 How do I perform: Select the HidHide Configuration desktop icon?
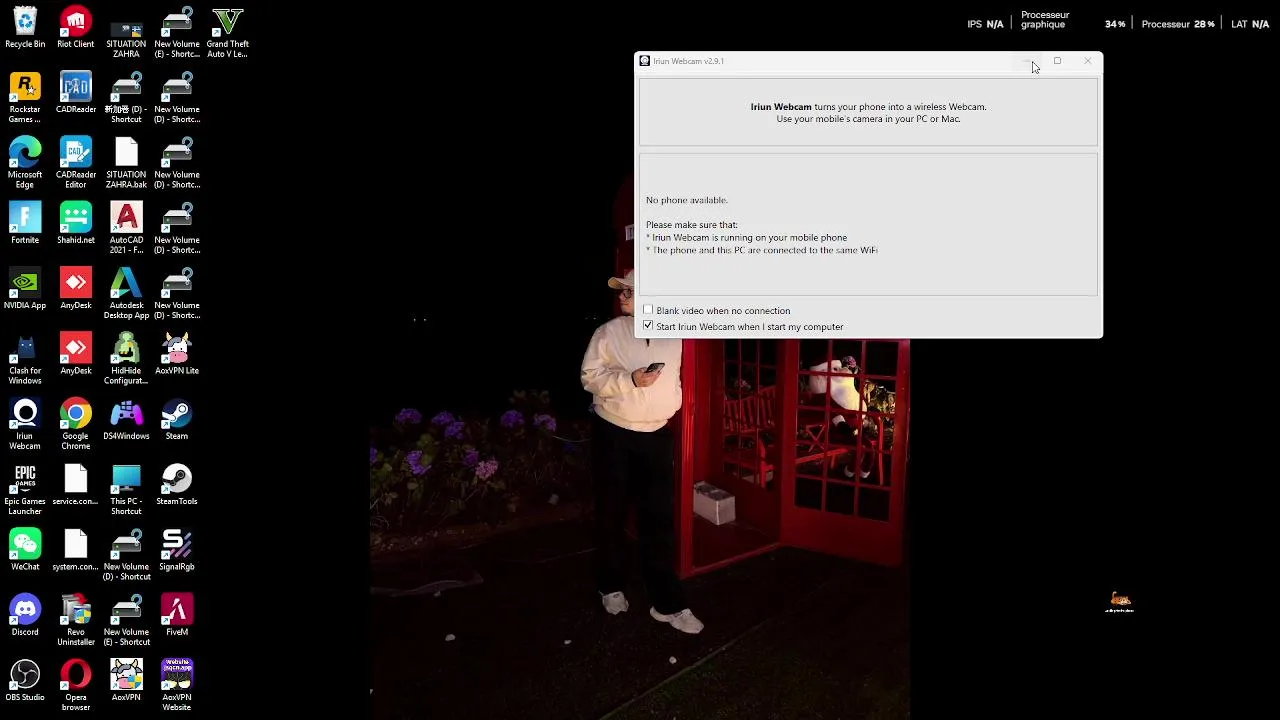click(126, 359)
